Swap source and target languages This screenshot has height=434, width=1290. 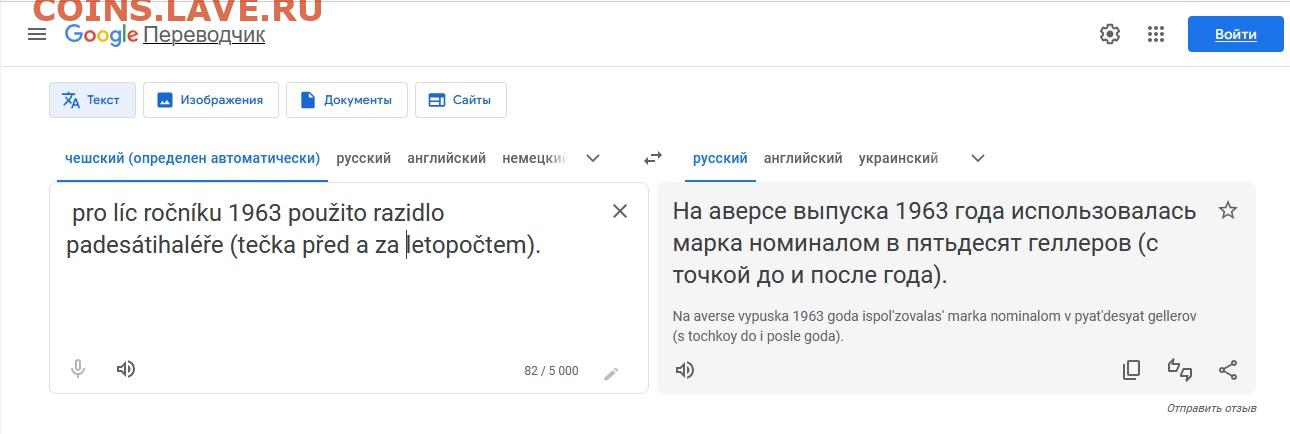pyautogui.click(x=653, y=158)
